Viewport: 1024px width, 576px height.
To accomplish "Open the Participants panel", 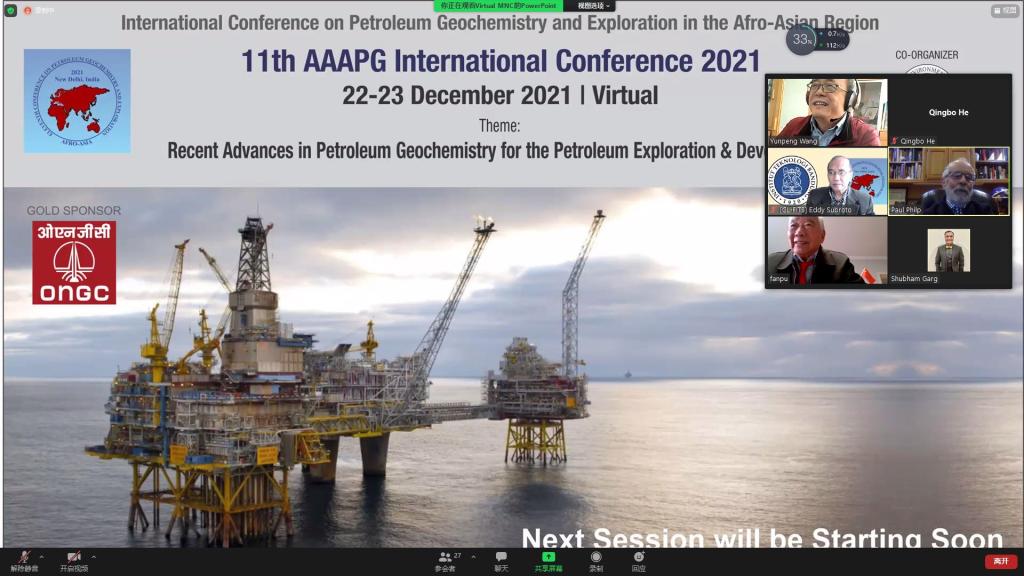I will pos(445,559).
